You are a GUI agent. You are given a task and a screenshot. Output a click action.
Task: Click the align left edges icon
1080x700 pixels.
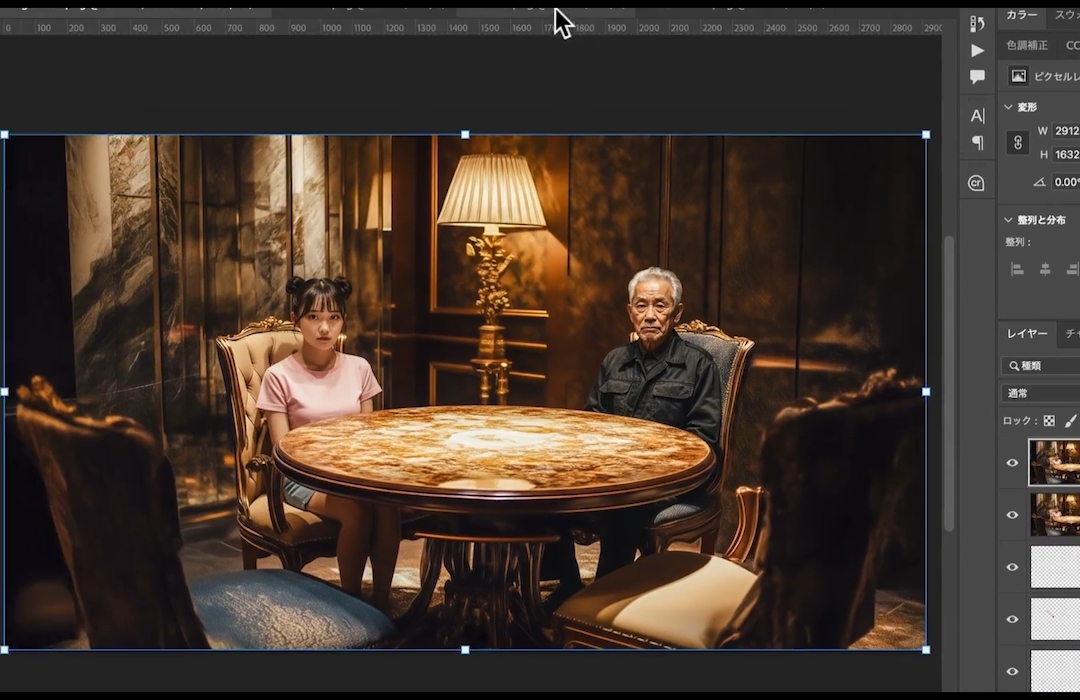coord(1017,269)
